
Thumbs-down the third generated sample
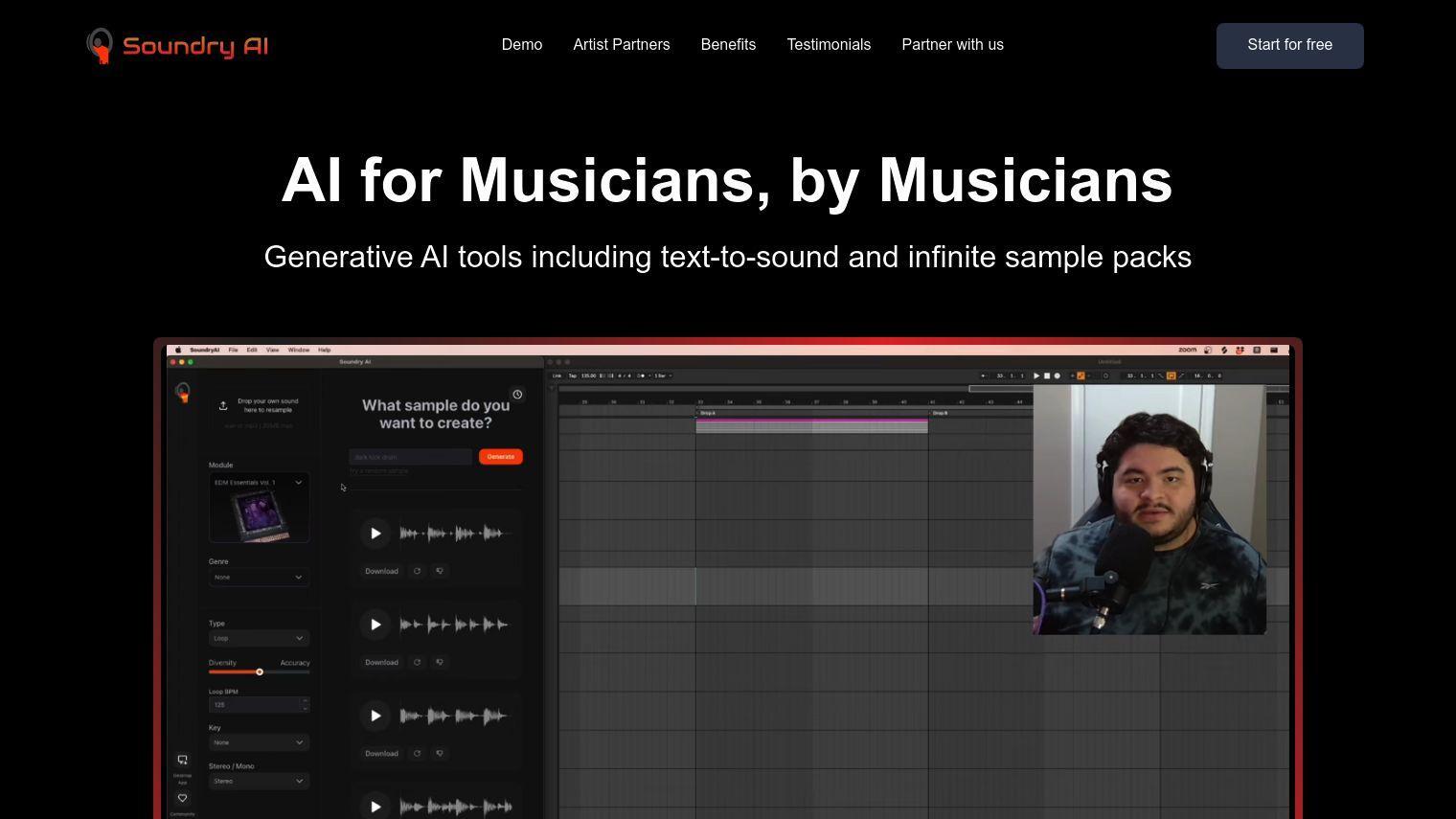coord(440,753)
